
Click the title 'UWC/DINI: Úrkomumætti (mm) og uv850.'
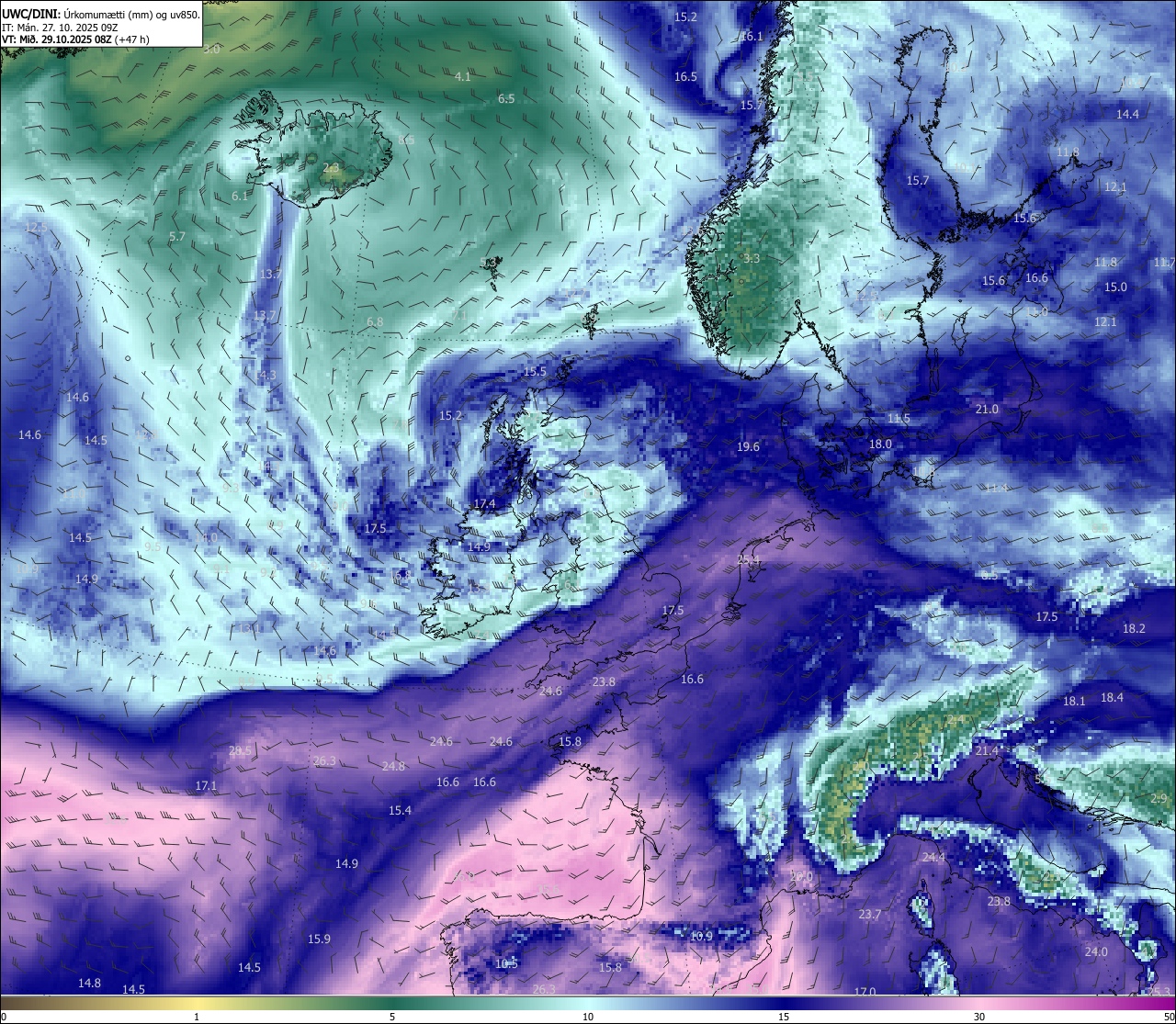pyautogui.click(x=100, y=15)
